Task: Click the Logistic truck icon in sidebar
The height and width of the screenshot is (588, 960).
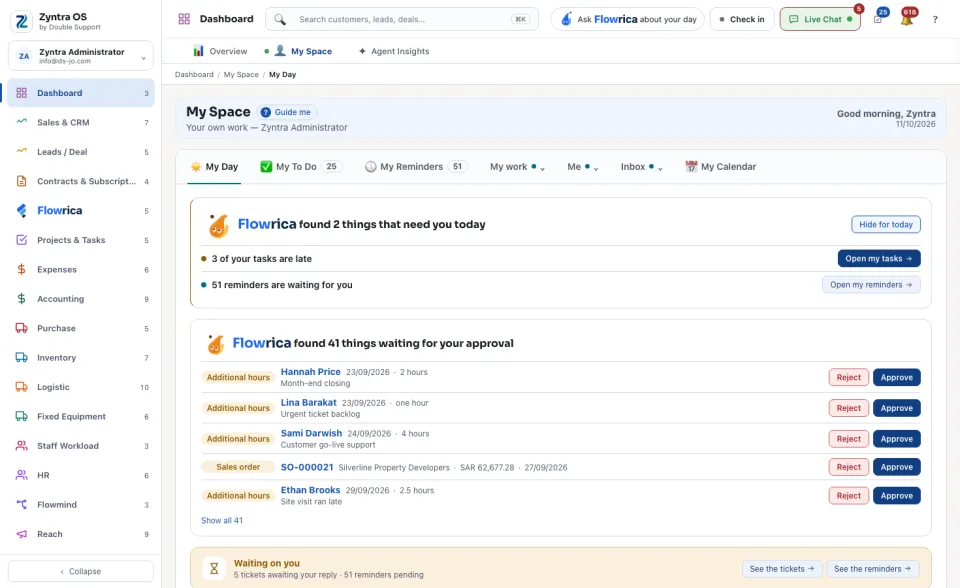Action: (x=21, y=386)
